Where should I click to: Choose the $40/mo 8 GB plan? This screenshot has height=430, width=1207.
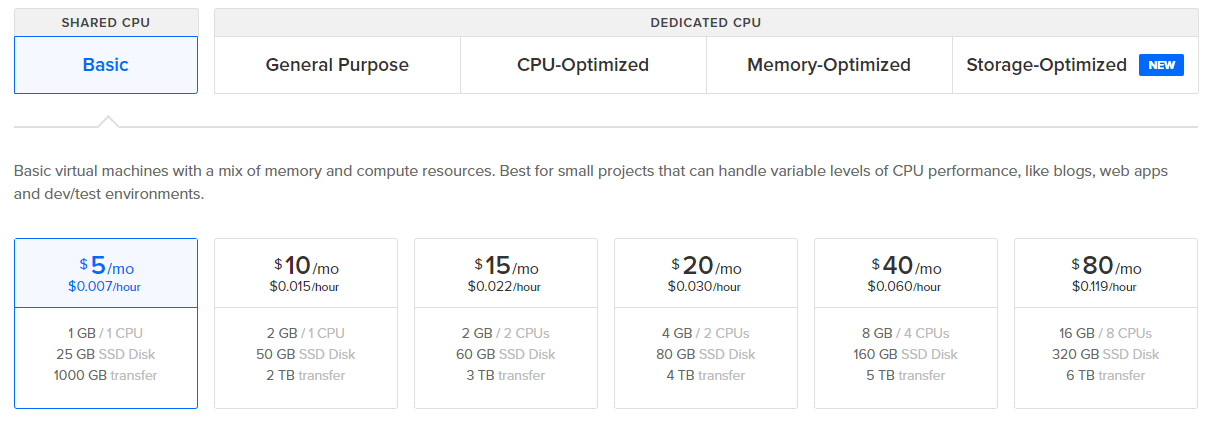coord(906,323)
